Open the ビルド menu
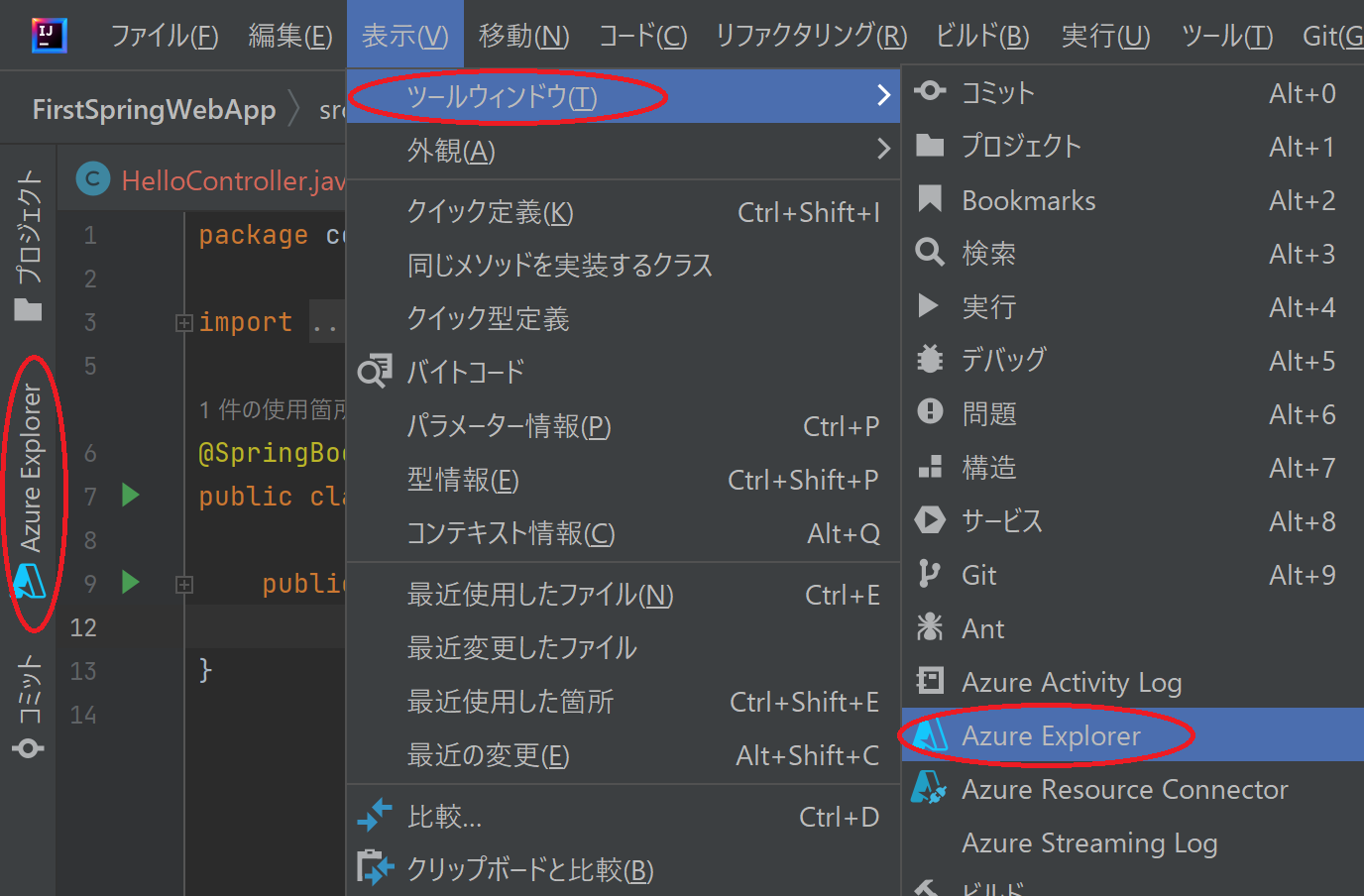Screen dimensions: 1364x896 [x=982, y=37]
